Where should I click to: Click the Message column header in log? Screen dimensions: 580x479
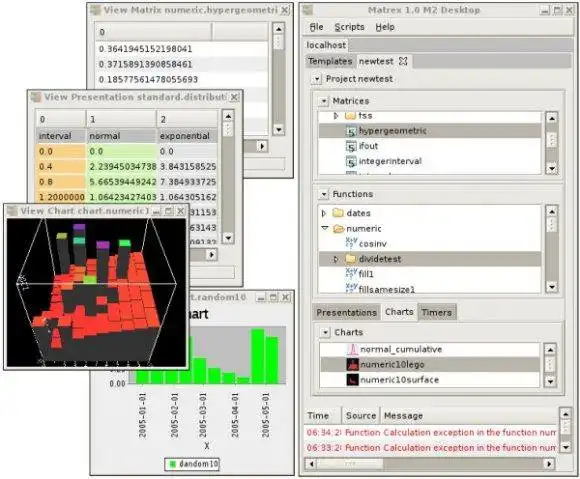469,416
